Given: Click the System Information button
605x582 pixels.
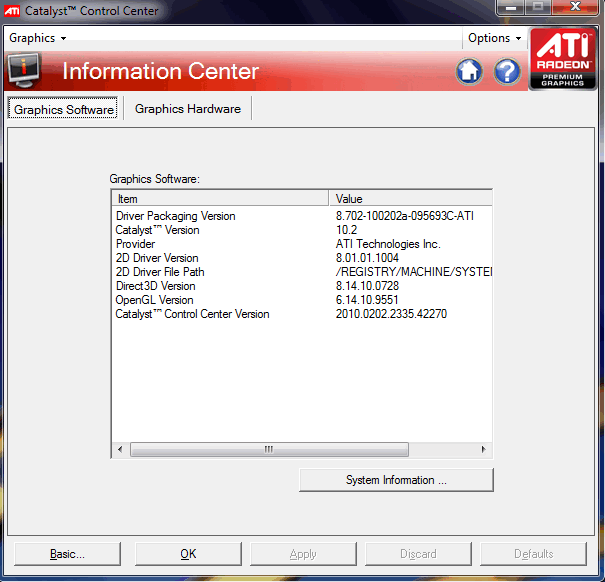Looking at the screenshot, I should click(x=396, y=480).
